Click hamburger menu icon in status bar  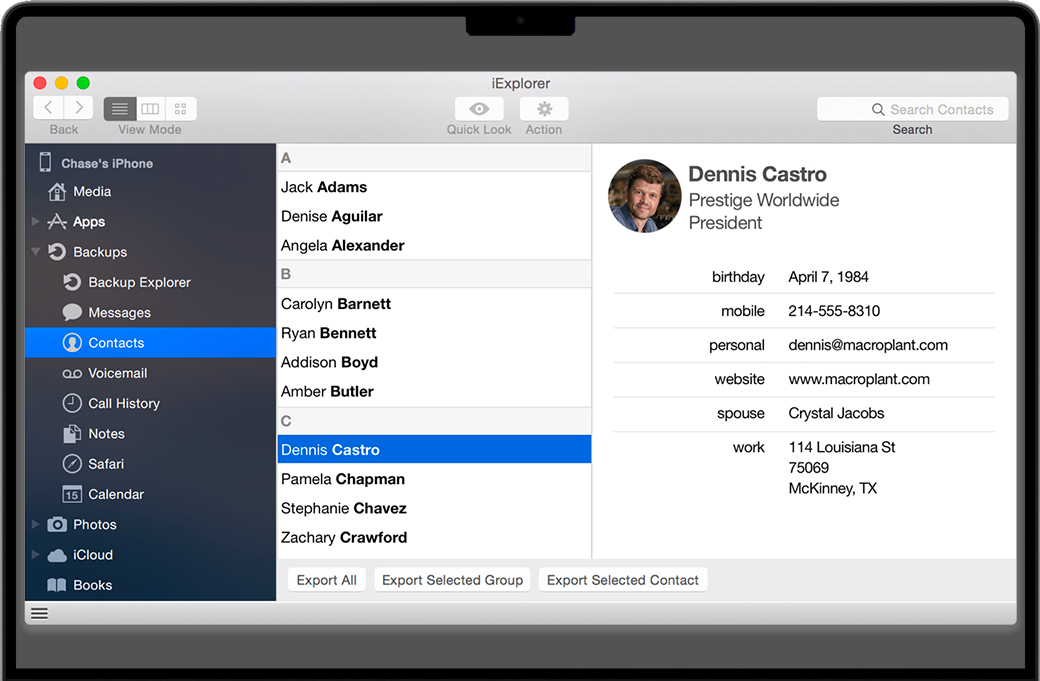coord(40,613)
